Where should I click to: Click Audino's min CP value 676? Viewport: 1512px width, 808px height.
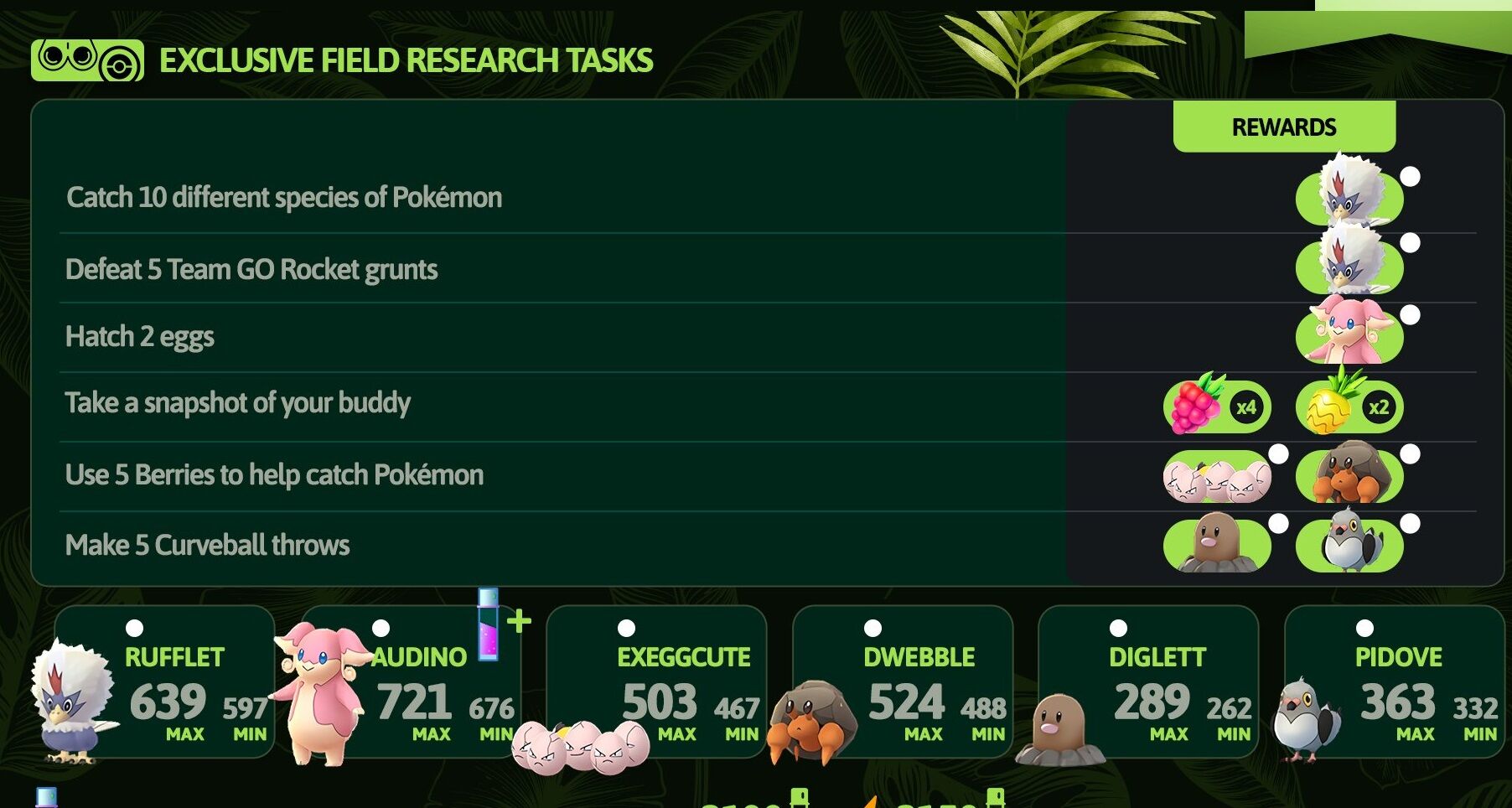pos(491,708)
